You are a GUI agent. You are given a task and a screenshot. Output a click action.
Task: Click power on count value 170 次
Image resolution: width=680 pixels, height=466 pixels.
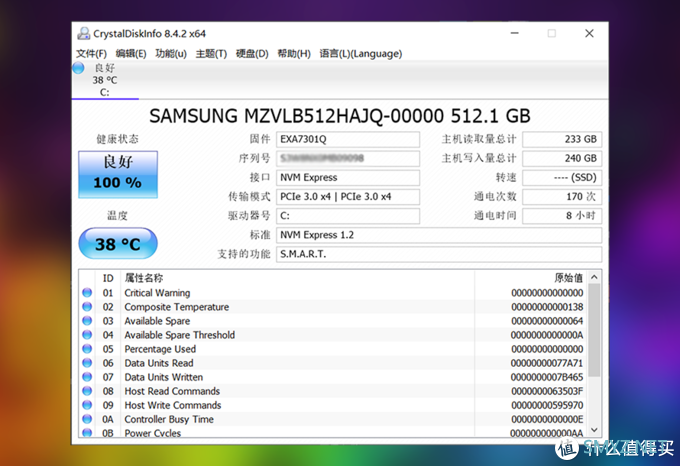[562, 196]
